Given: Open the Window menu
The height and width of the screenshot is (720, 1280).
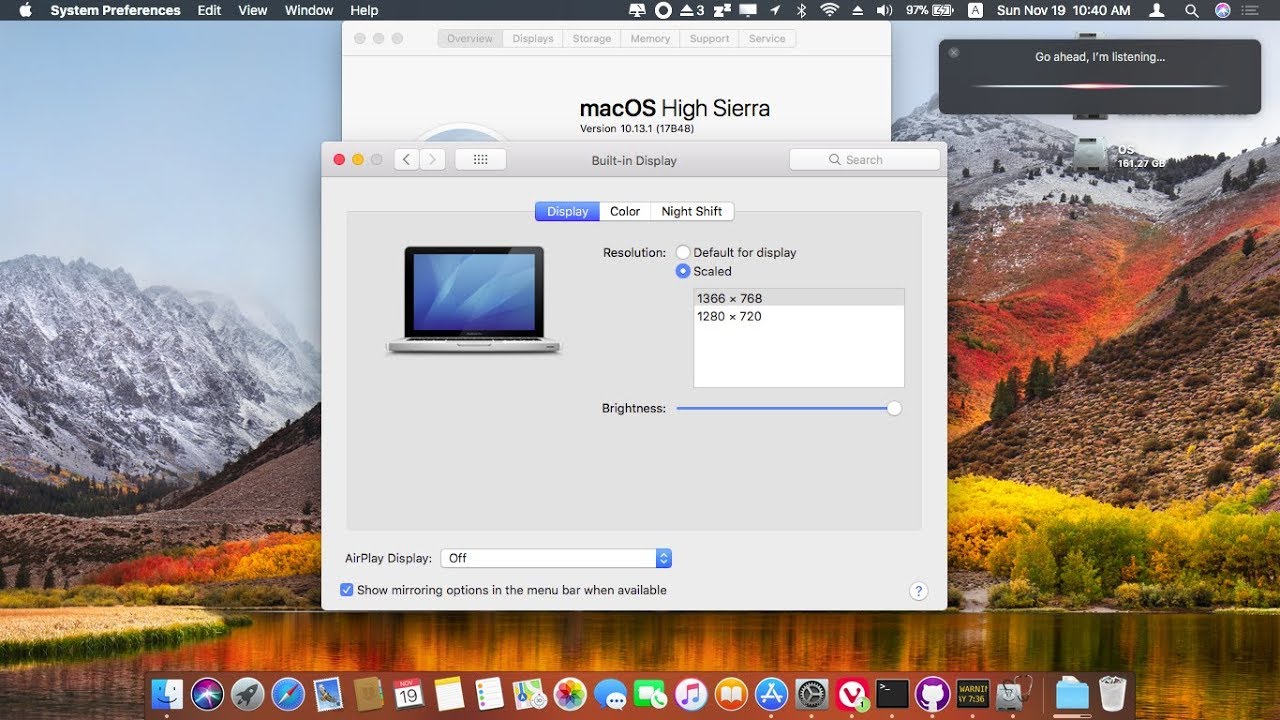Looking at the screenshot, I should pyautogui.click(x=309, y=10).
